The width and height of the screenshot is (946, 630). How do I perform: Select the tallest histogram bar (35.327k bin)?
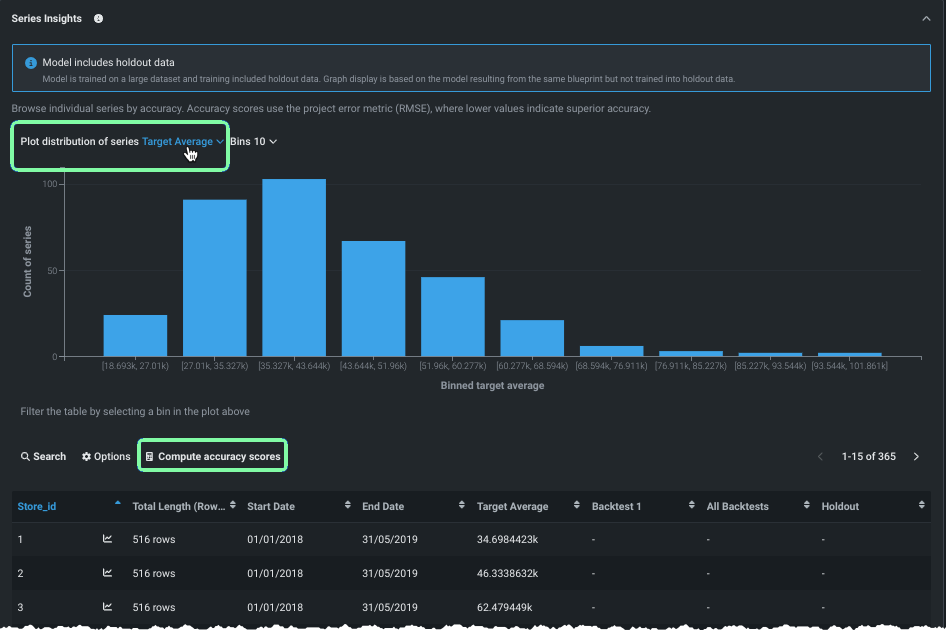point(294,268)
